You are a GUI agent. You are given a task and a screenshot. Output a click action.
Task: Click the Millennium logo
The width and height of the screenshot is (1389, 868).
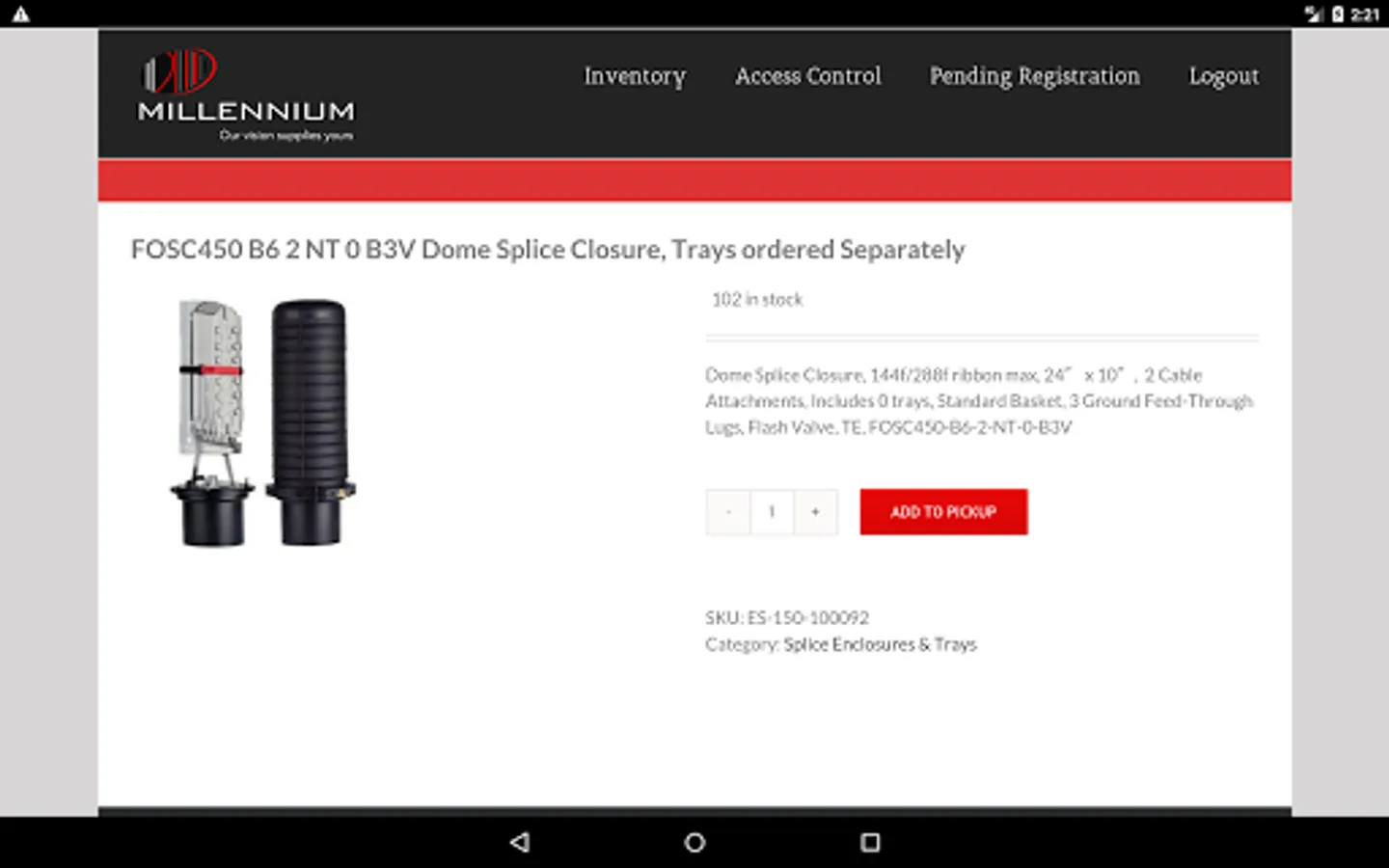(247, 95)
